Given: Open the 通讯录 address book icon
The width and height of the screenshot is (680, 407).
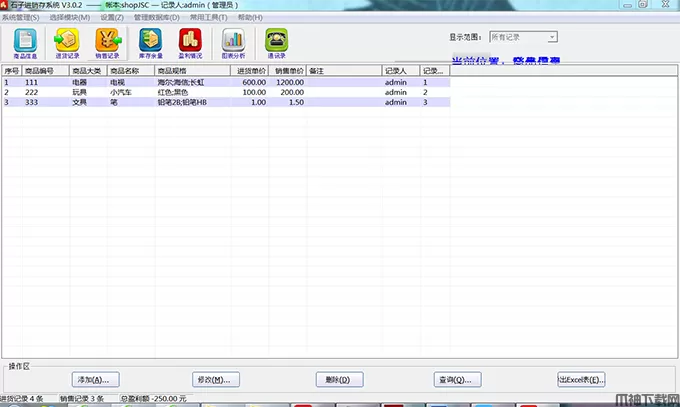Looking at the screenshot, I should coord(275,42).
